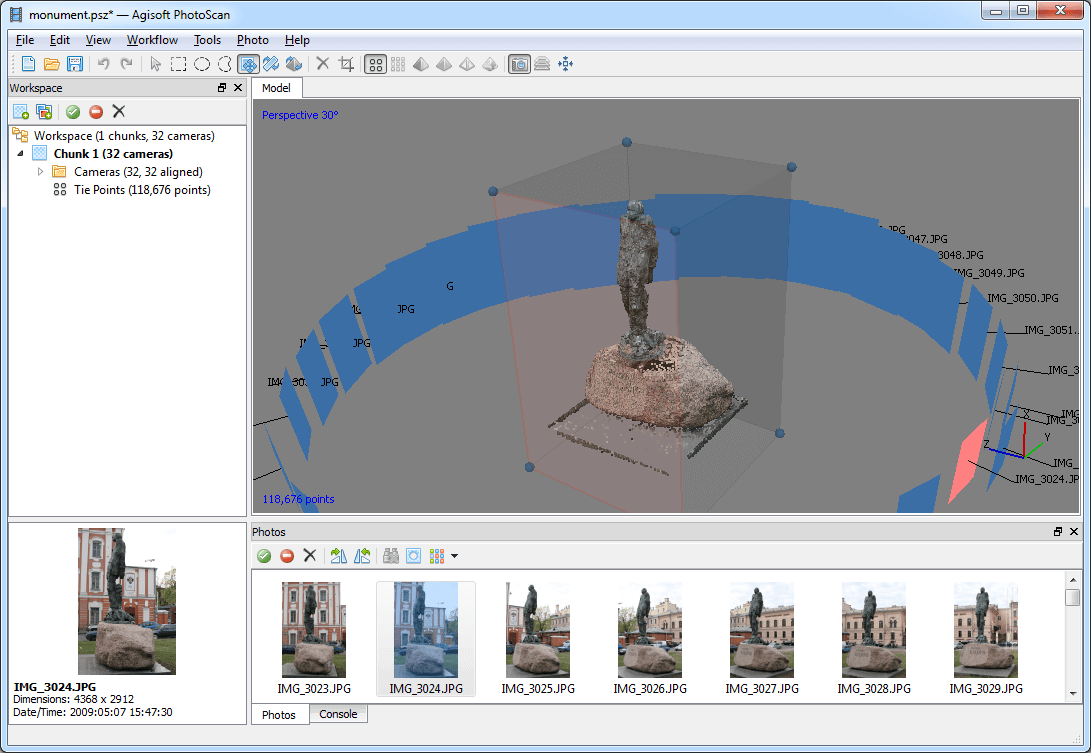Save the project with floppy disk icon
The height and width of the screenshot is (753, 1091).
[74, 64]
